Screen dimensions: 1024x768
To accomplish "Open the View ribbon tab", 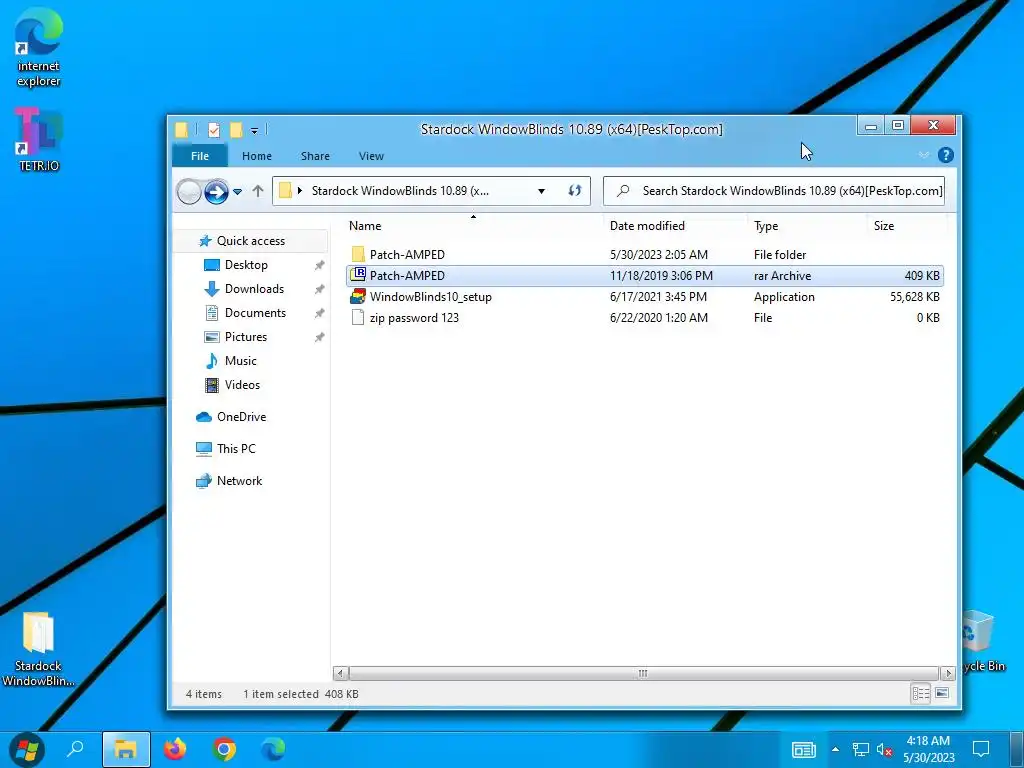I will [371, 156].
